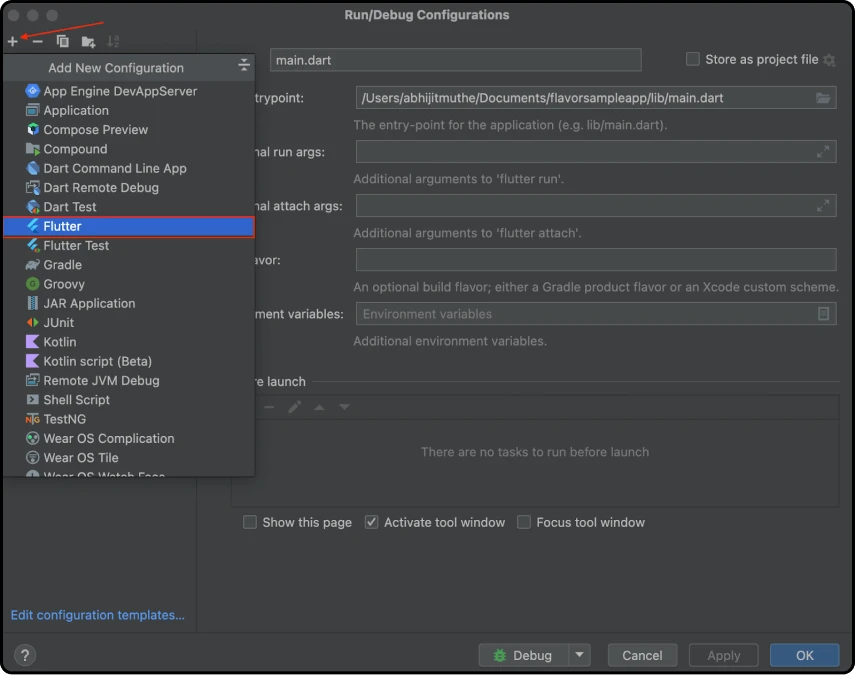Click the Create New Folder icon
This screenshot has height=675, width=855.
tap(88, 41)
